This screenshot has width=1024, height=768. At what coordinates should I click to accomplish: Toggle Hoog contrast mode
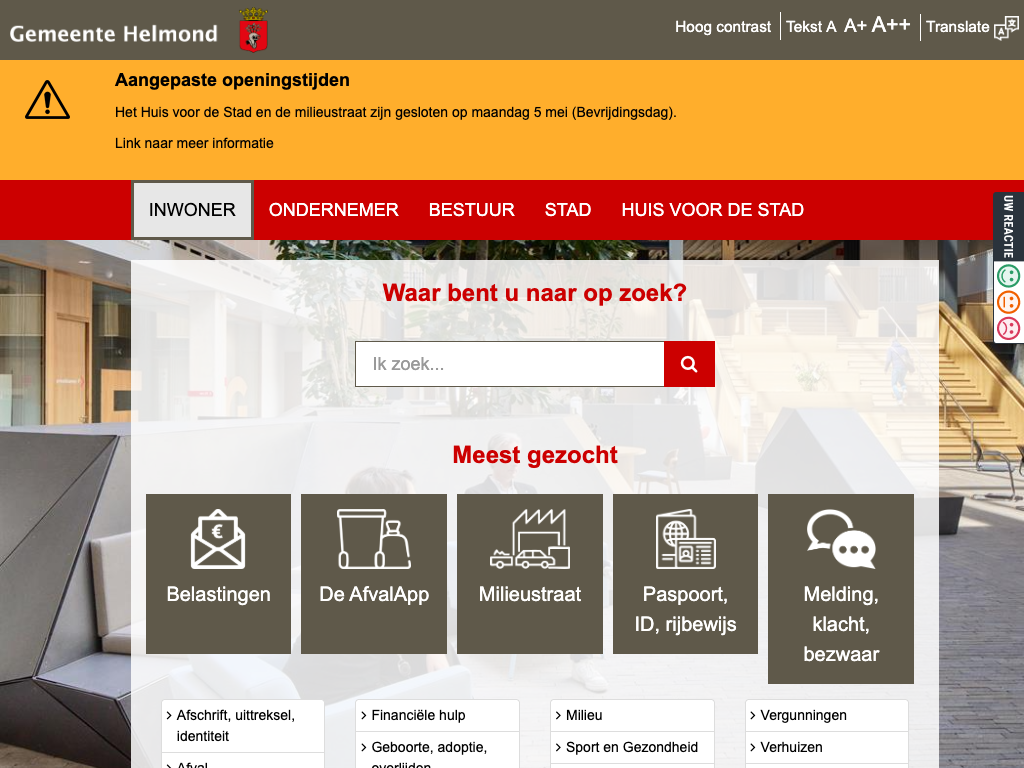(723, 27)
